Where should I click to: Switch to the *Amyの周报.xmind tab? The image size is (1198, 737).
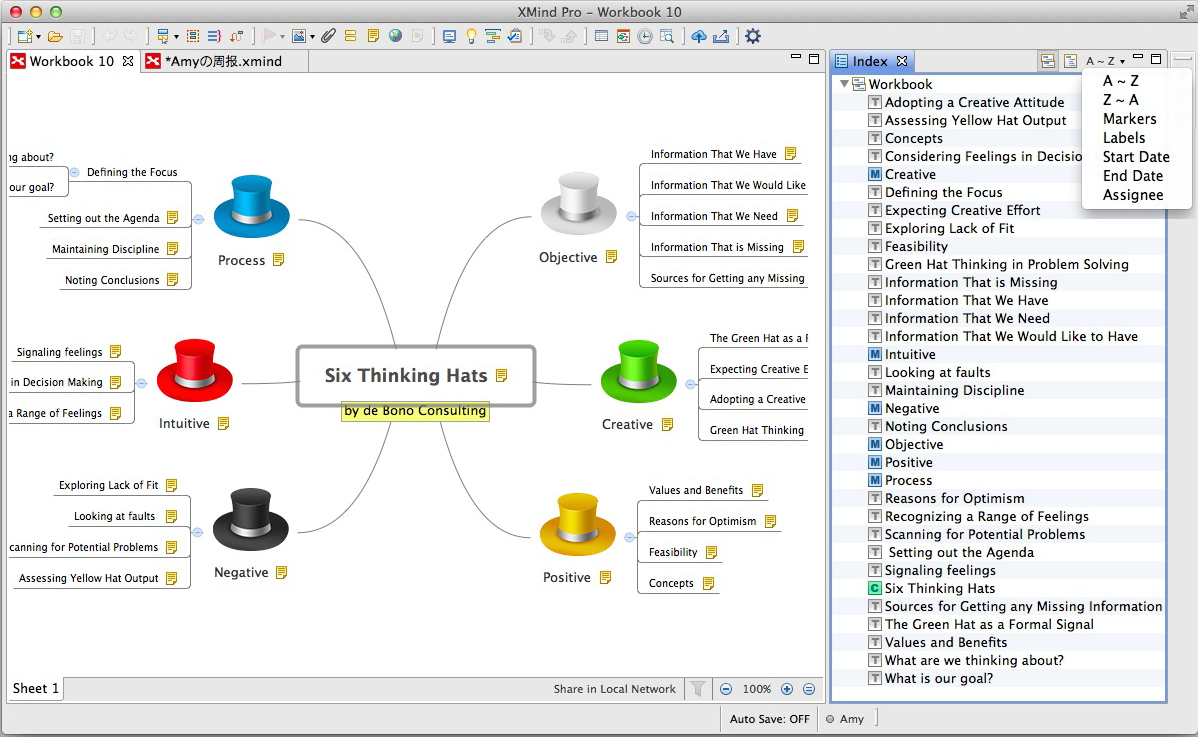click(x=223, y=61)
